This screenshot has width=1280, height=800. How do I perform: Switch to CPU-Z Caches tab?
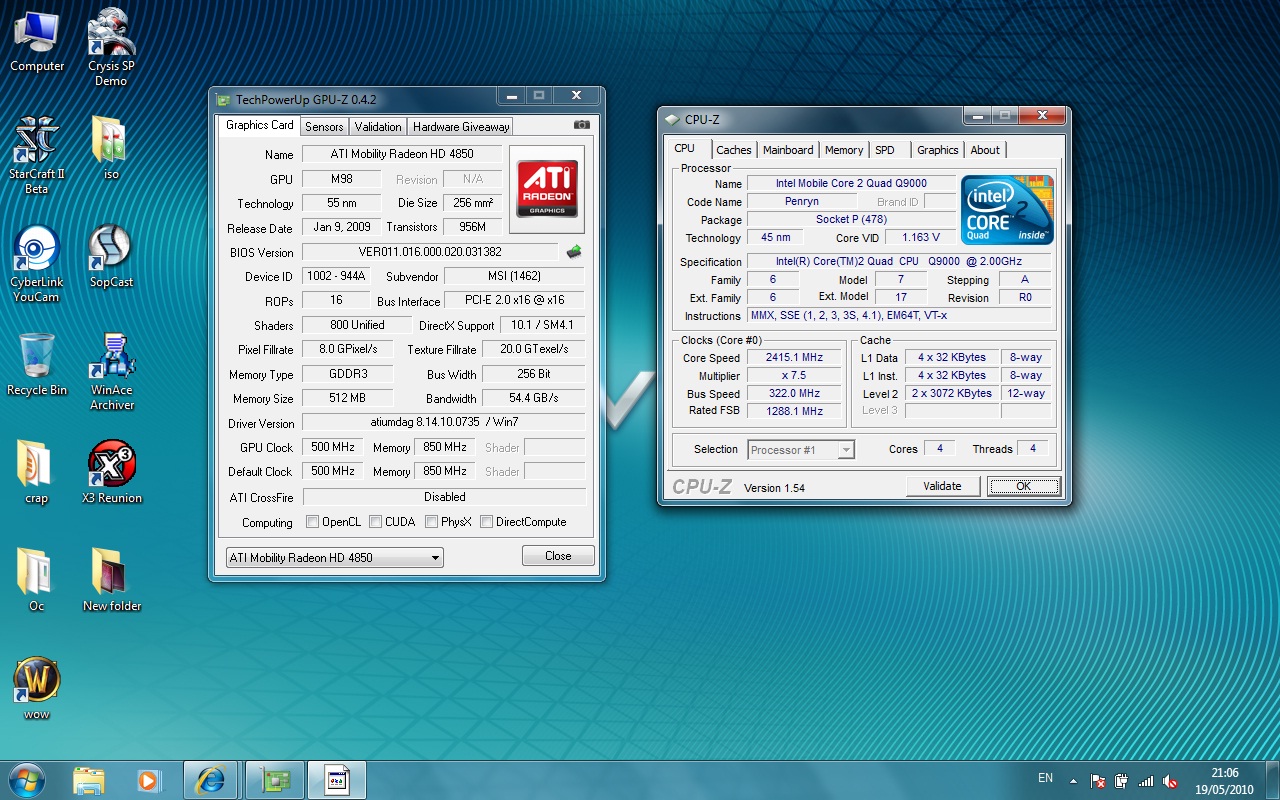pos(734,150)
